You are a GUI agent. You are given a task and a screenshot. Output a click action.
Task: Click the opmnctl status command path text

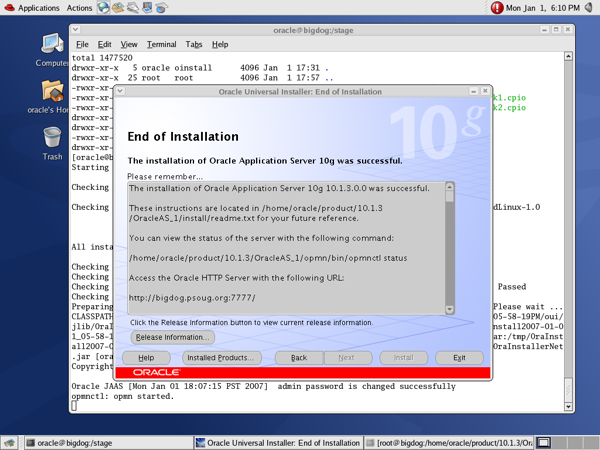coord(268,258)
